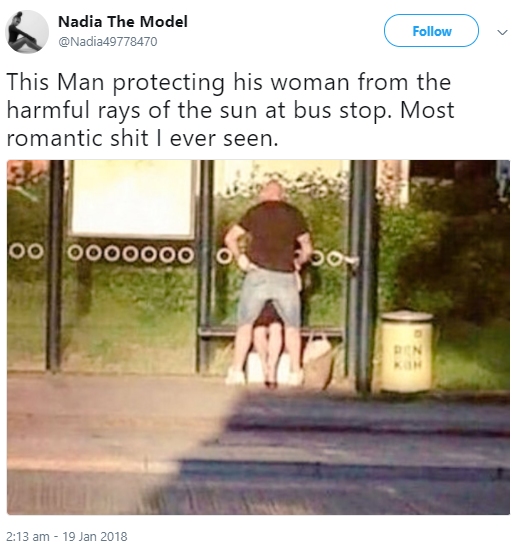Viewport: 520px width, 549px height.
Task: Expand the tweet options chevron menu
Action: pos(502,32)
